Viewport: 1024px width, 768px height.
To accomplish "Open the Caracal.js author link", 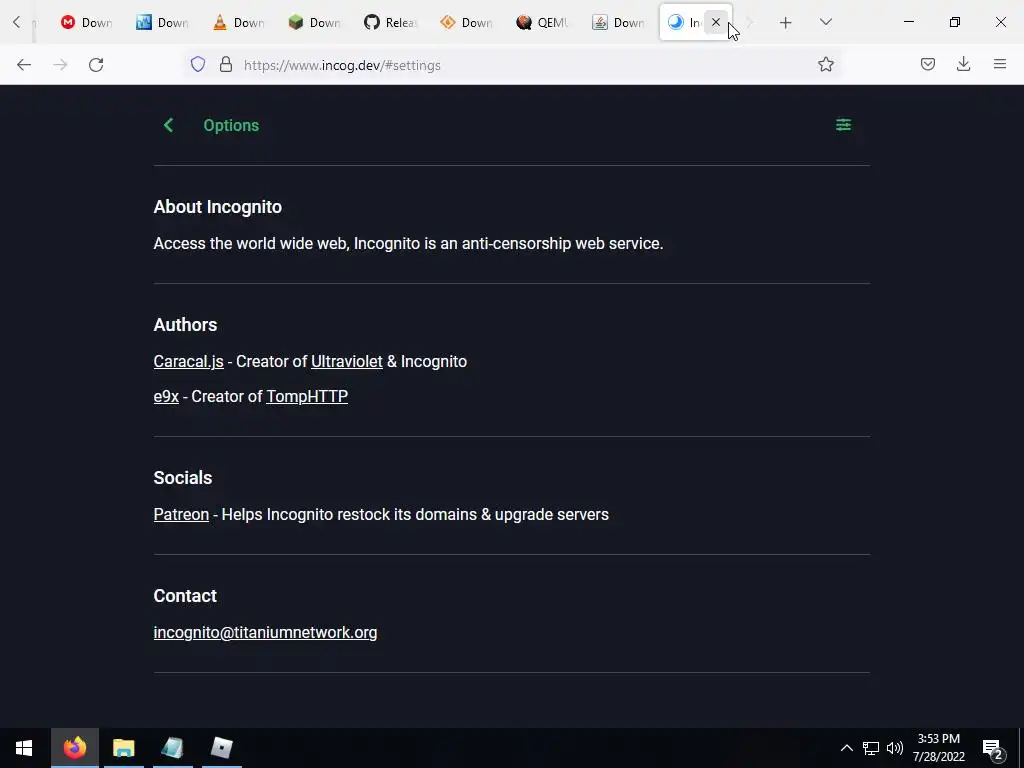I will (188, 361).
